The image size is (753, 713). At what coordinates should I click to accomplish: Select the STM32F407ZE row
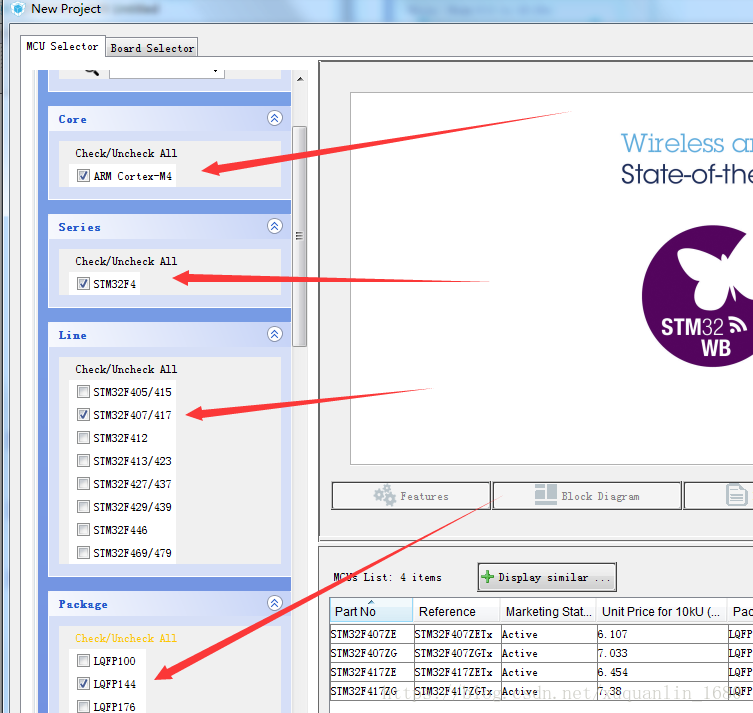(541, 634)
